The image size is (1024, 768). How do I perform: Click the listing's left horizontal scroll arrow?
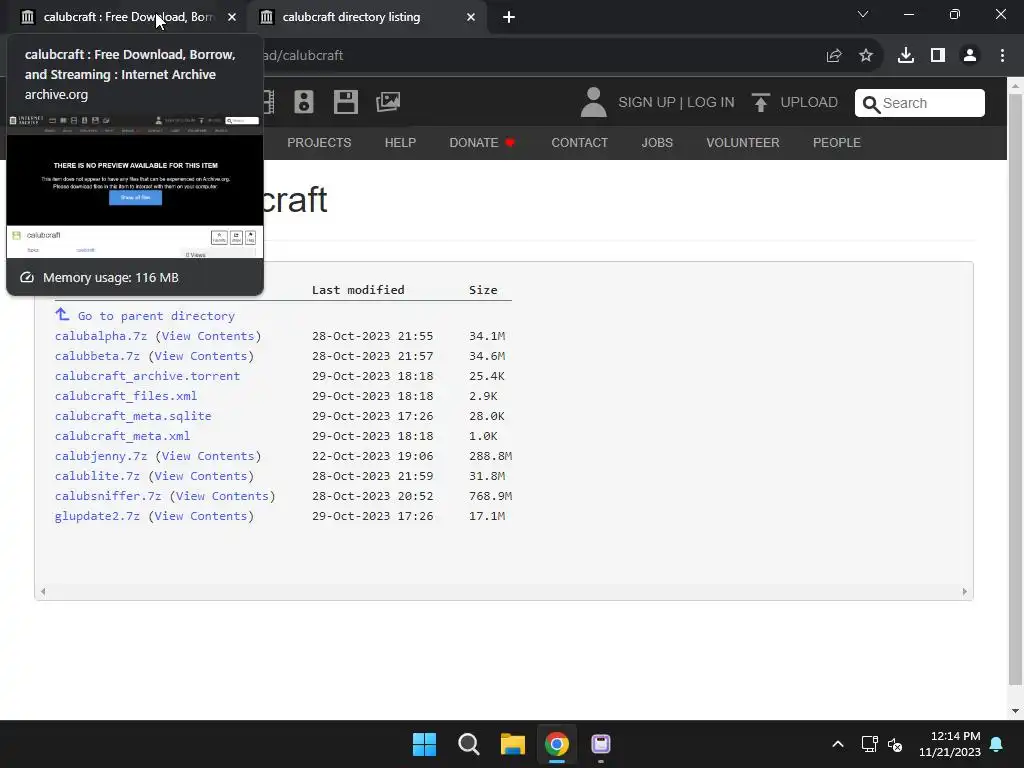[x=43, y=592]
